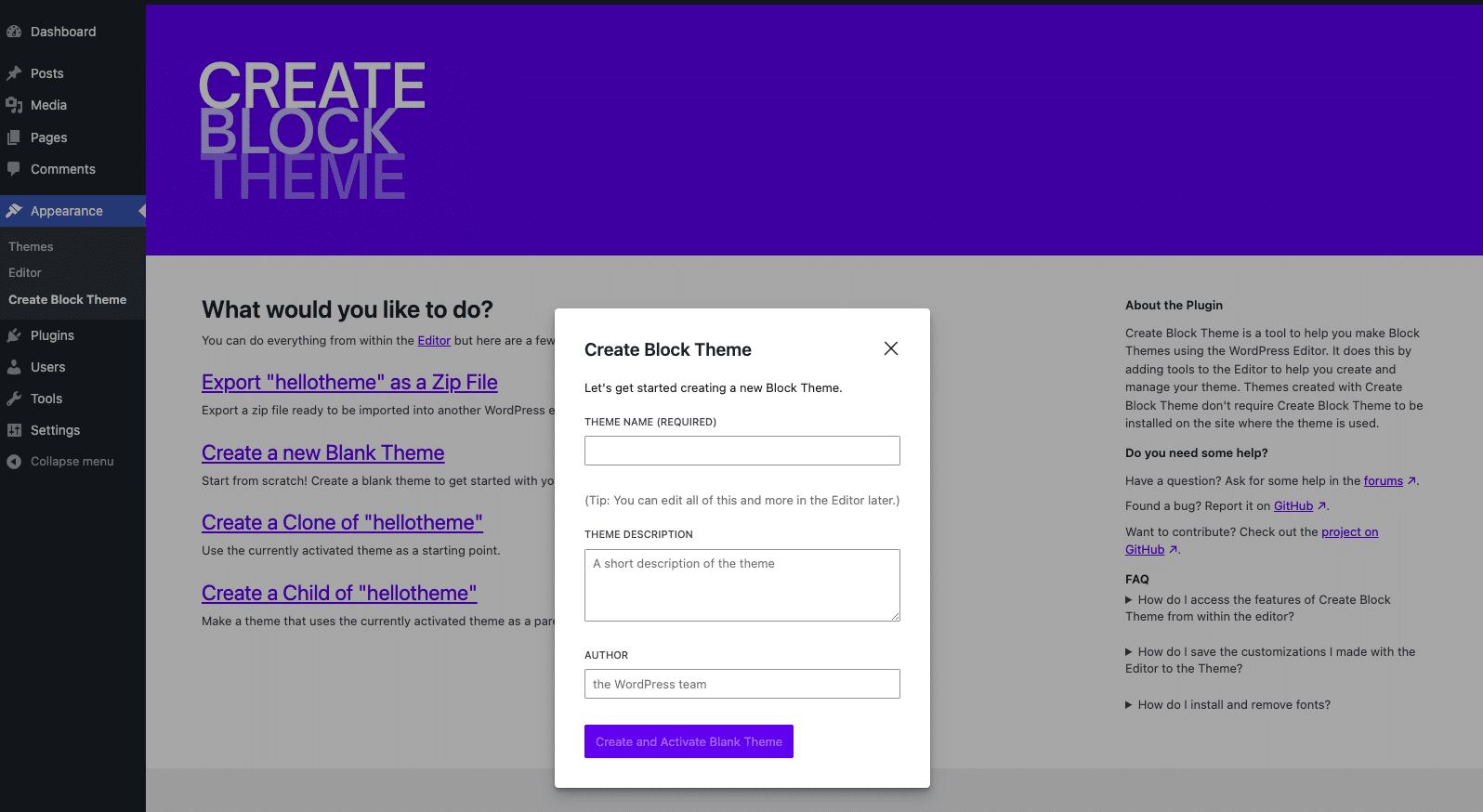Click Create a Clone of "hellotheme" link
This screenshot has height=812, width=1483.
[x=342, y=522]
